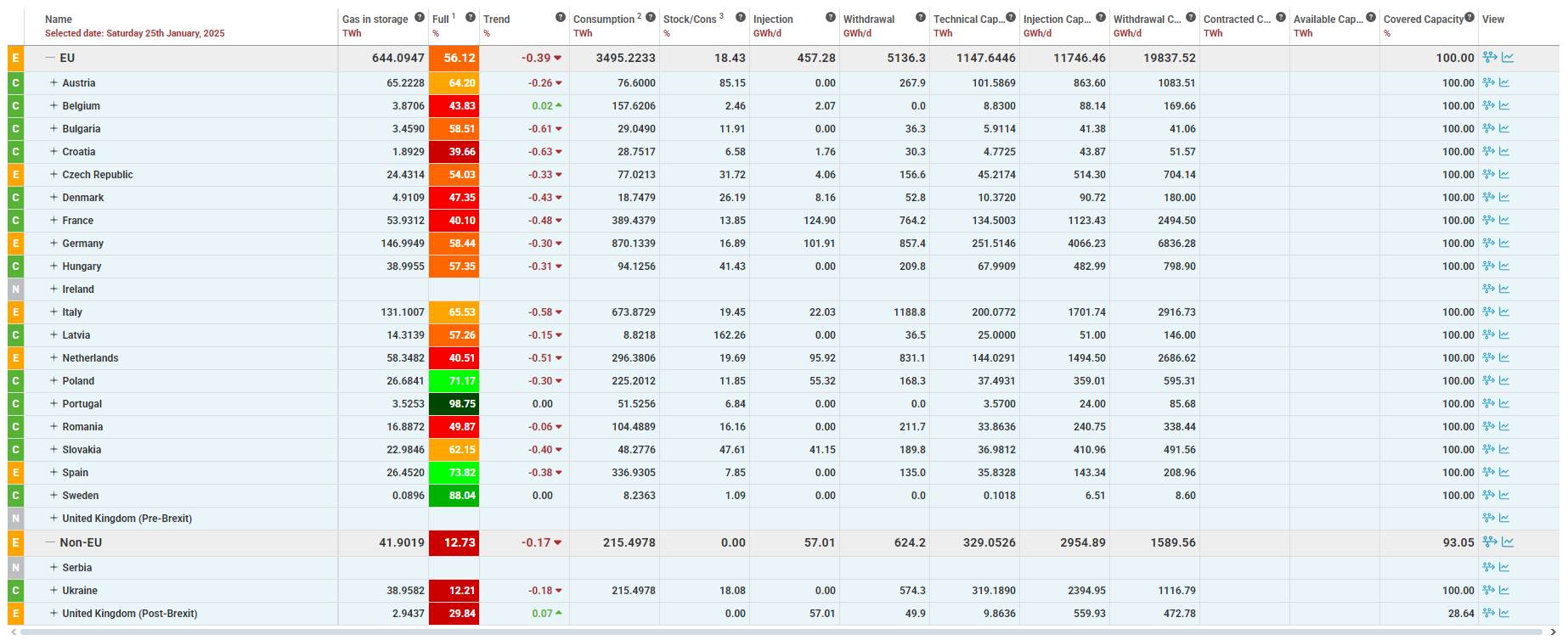Open help for Available Capacity column
The height and width of the screenshot is (640, 1568).
1371,17
